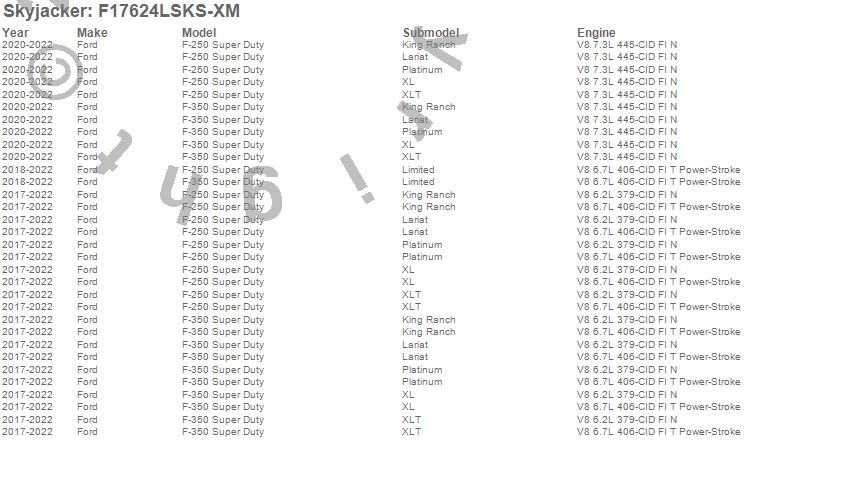This screenshot has height=500, width=850.
Task: Click the Model column header
Action: (x=199, y=33)
